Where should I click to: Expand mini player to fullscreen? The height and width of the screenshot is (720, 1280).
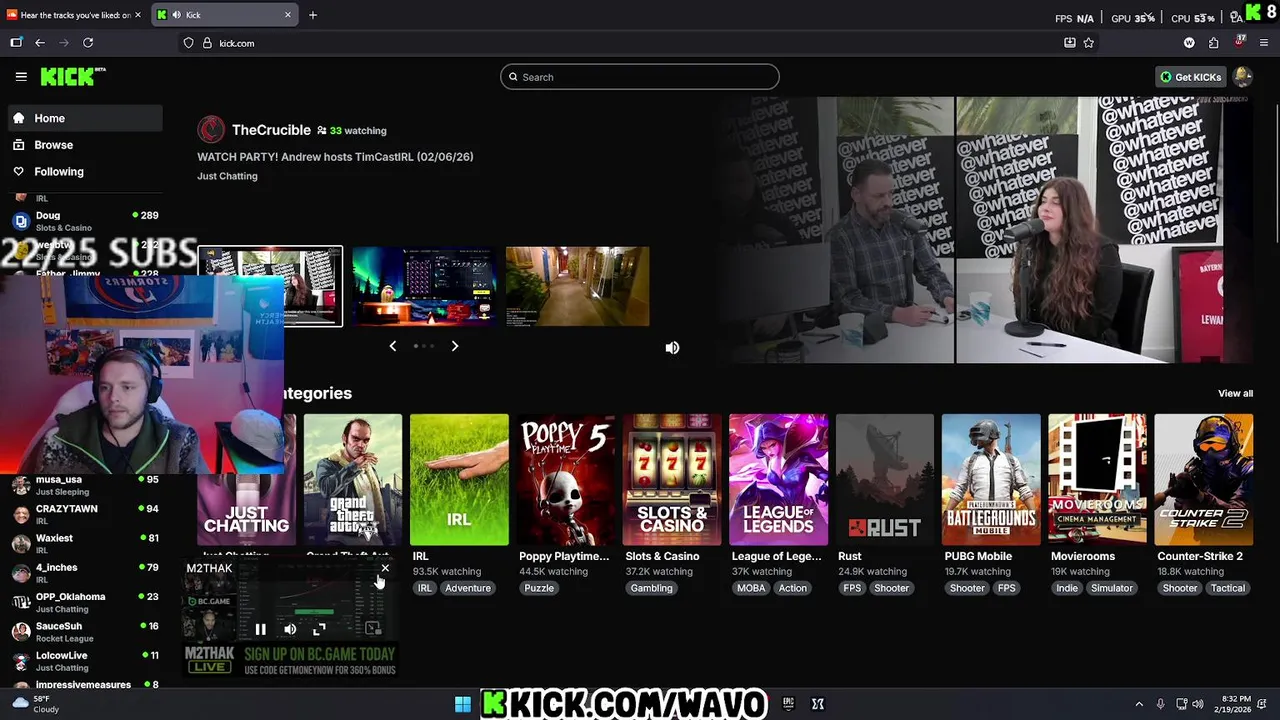[319, 629]
